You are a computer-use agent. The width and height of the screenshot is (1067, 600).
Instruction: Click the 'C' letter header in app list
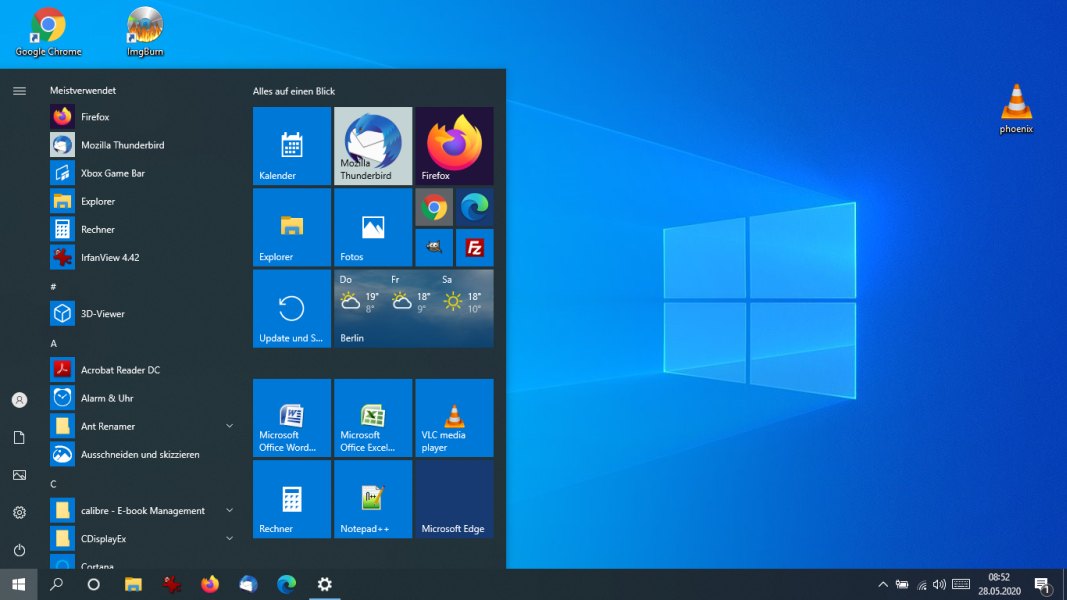(x=53, y=484)
